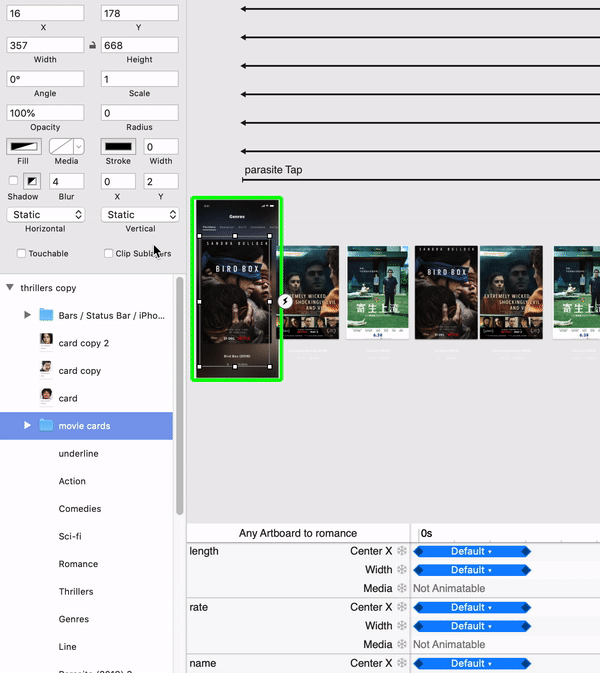Click the aspect ratio lock icon
Screen dimensions: 600x673
pyautogui.click(x=92, y=45)
